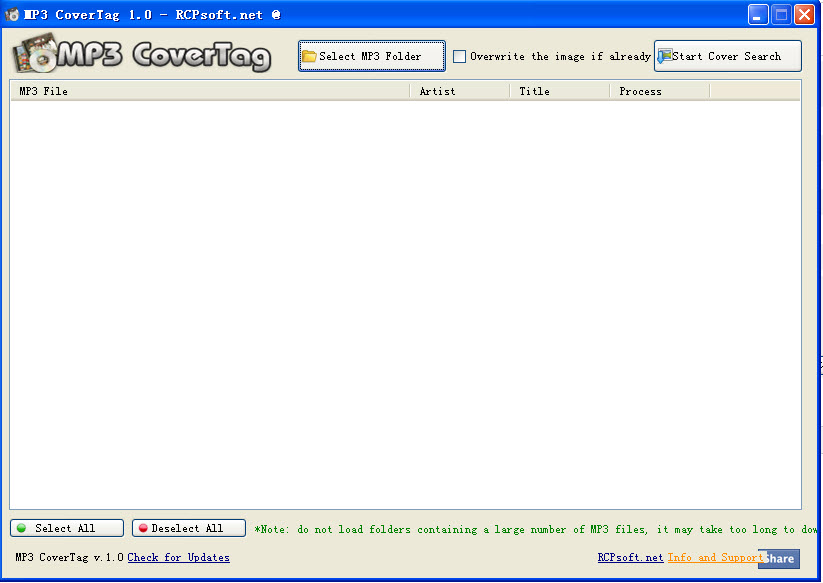Click the Share button
This screenshot has width=823, height=583.
pyautogui.click(x=780, y=559)
